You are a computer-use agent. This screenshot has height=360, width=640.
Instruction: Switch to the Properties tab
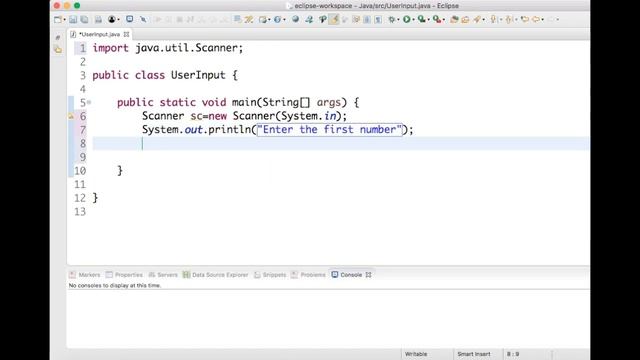pos(124,275)
